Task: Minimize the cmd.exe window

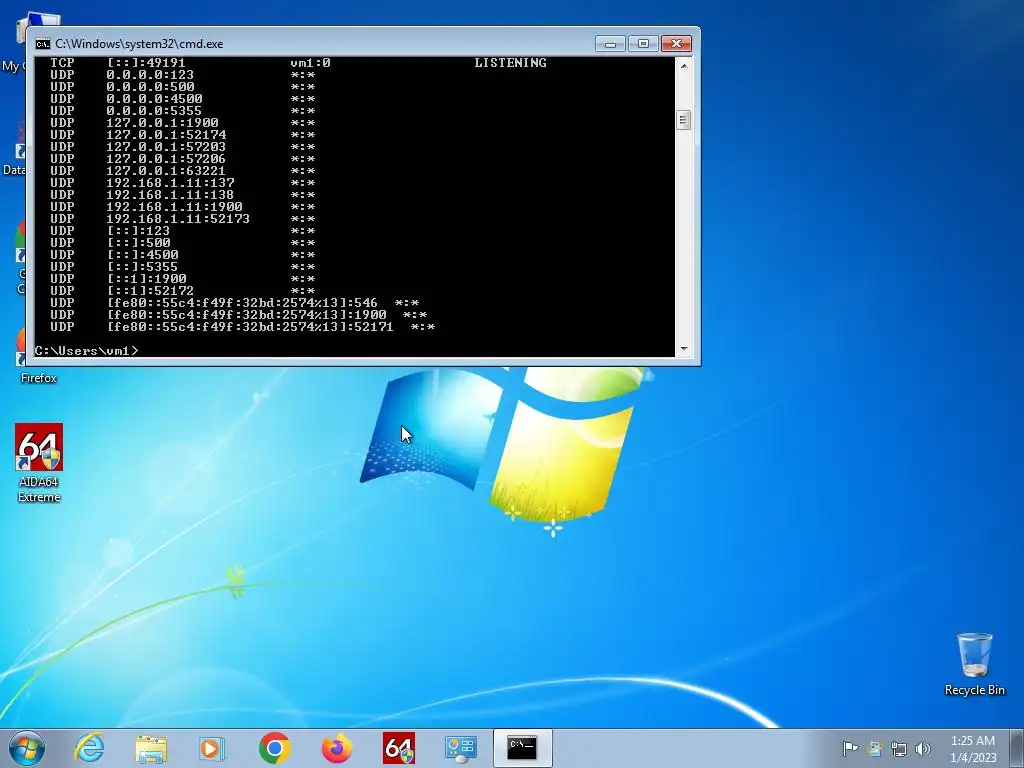Action: [x=610, y=44]
